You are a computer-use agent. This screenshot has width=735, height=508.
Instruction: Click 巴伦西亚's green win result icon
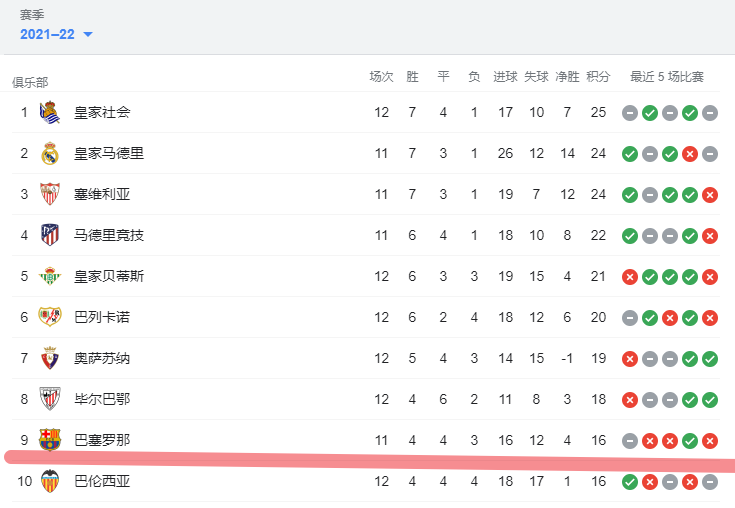pos(630,482)
